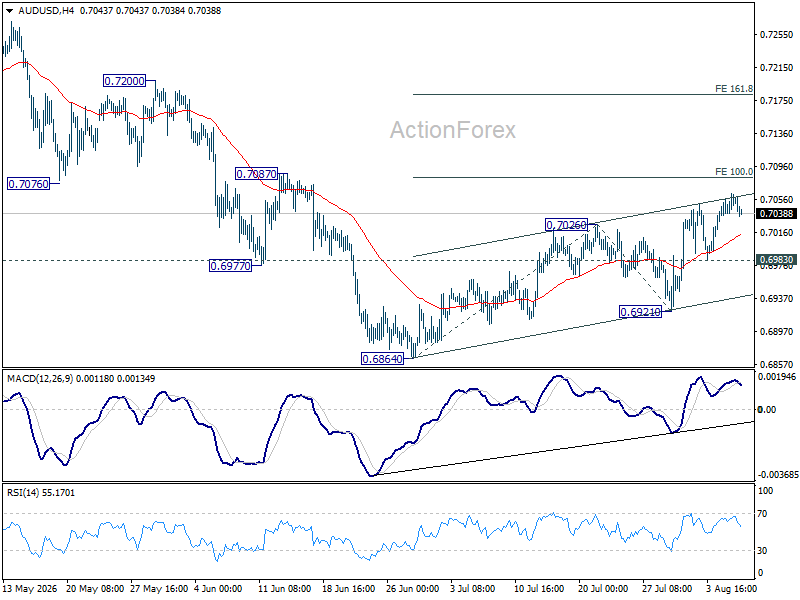Click the RSI(14) indicator label
The image size is (800, 600).
[x=24, y=492]
